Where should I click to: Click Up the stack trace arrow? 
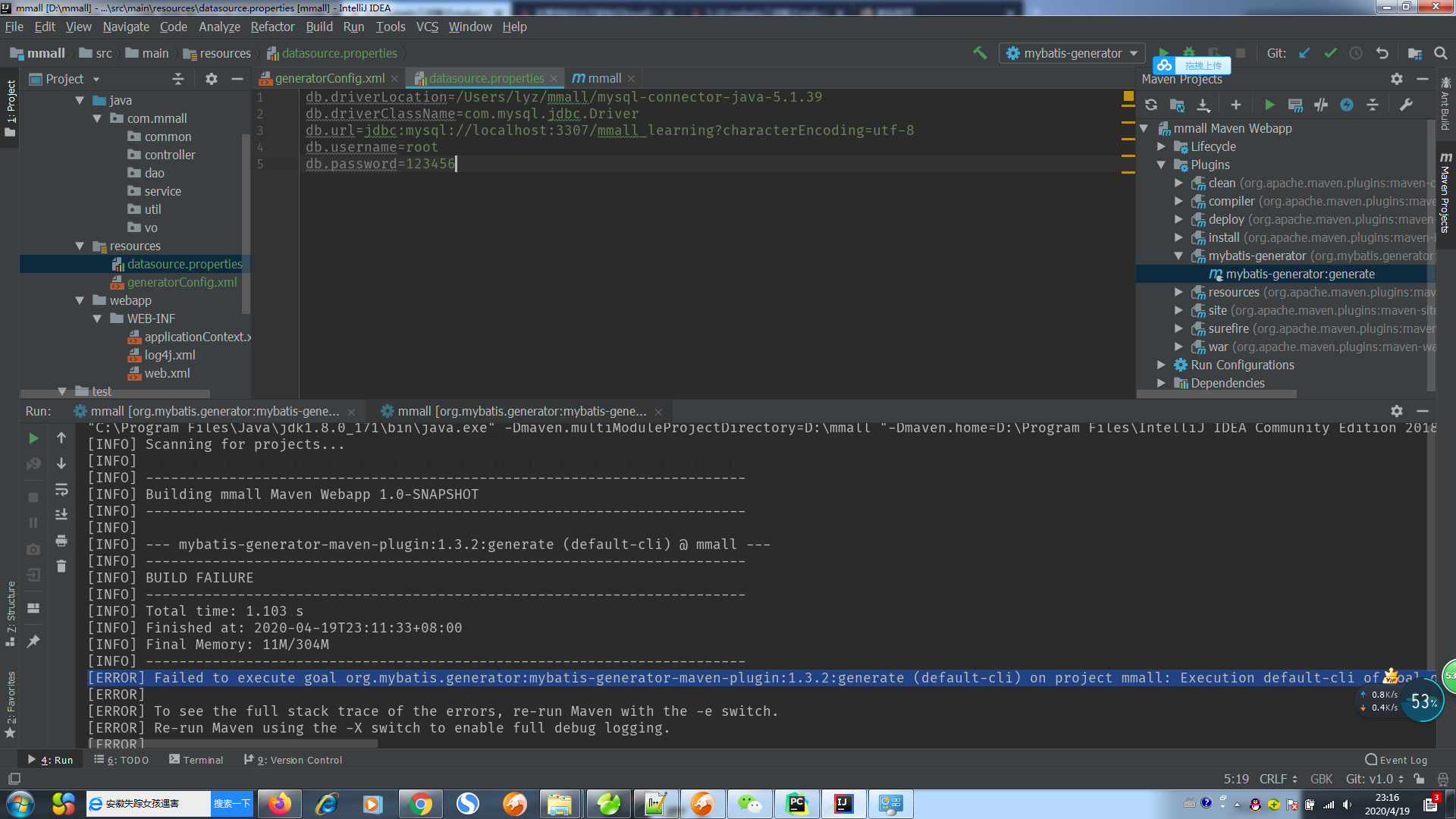(x=61, y=438)
